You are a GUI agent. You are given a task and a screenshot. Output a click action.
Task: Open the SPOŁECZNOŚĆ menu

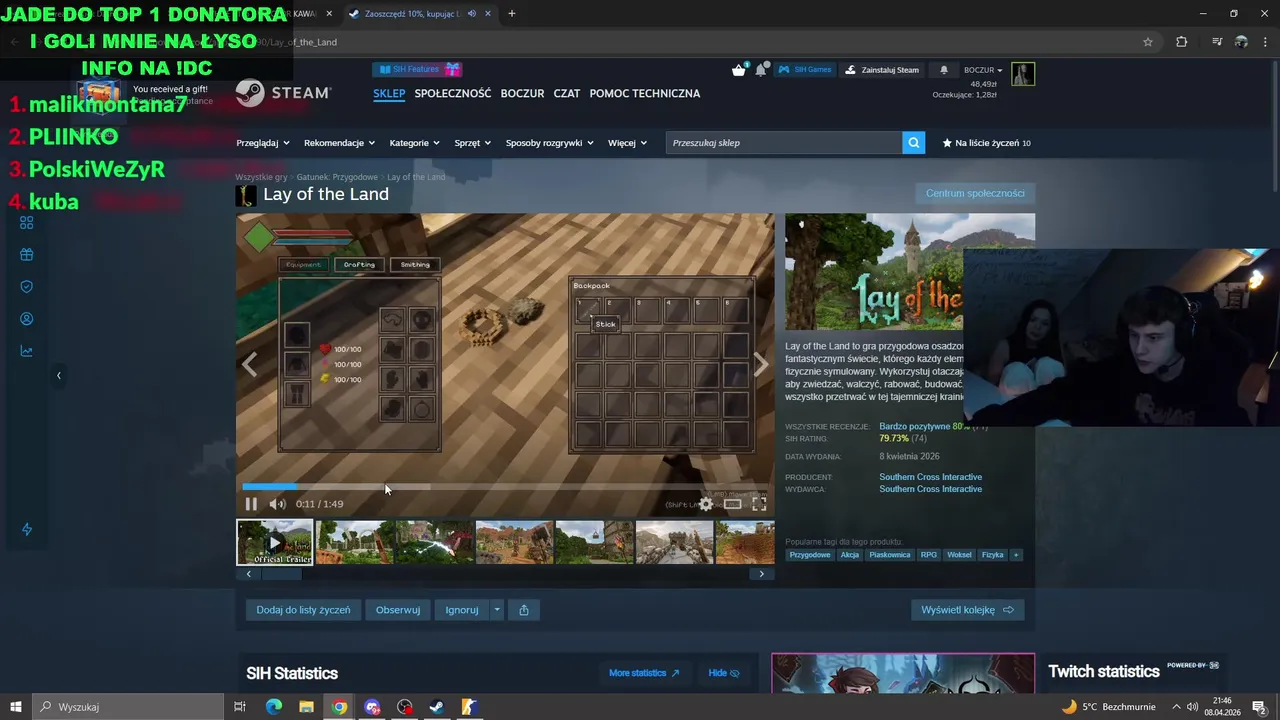(x=452, y=93)
